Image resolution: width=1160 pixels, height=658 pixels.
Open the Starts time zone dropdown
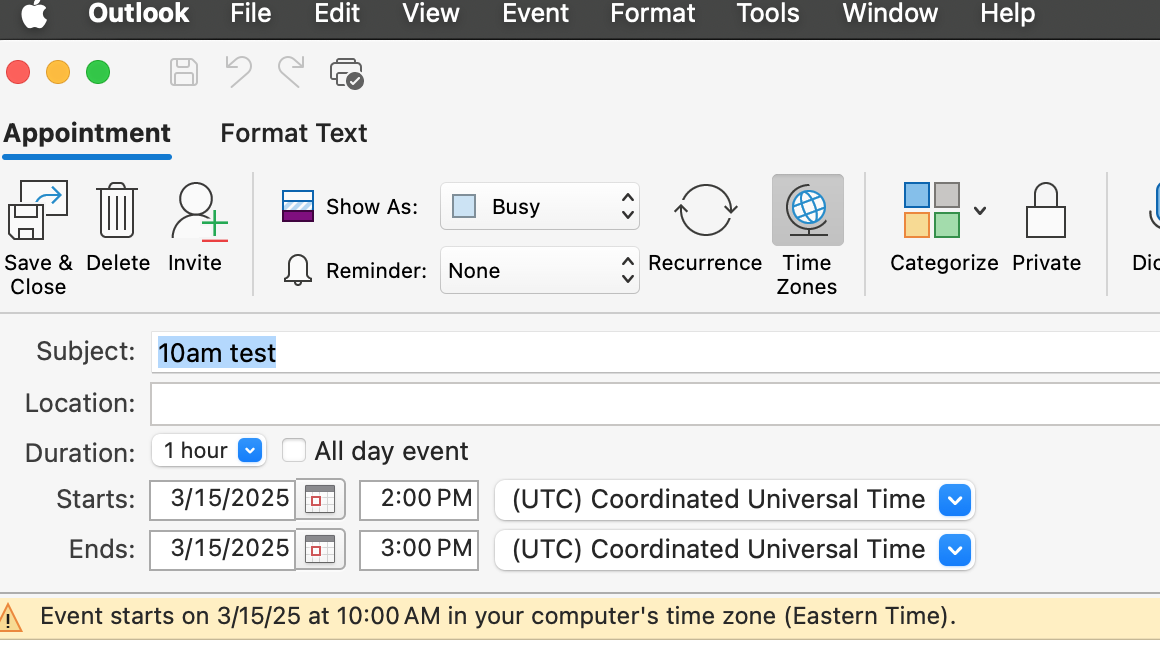point(735,500)
